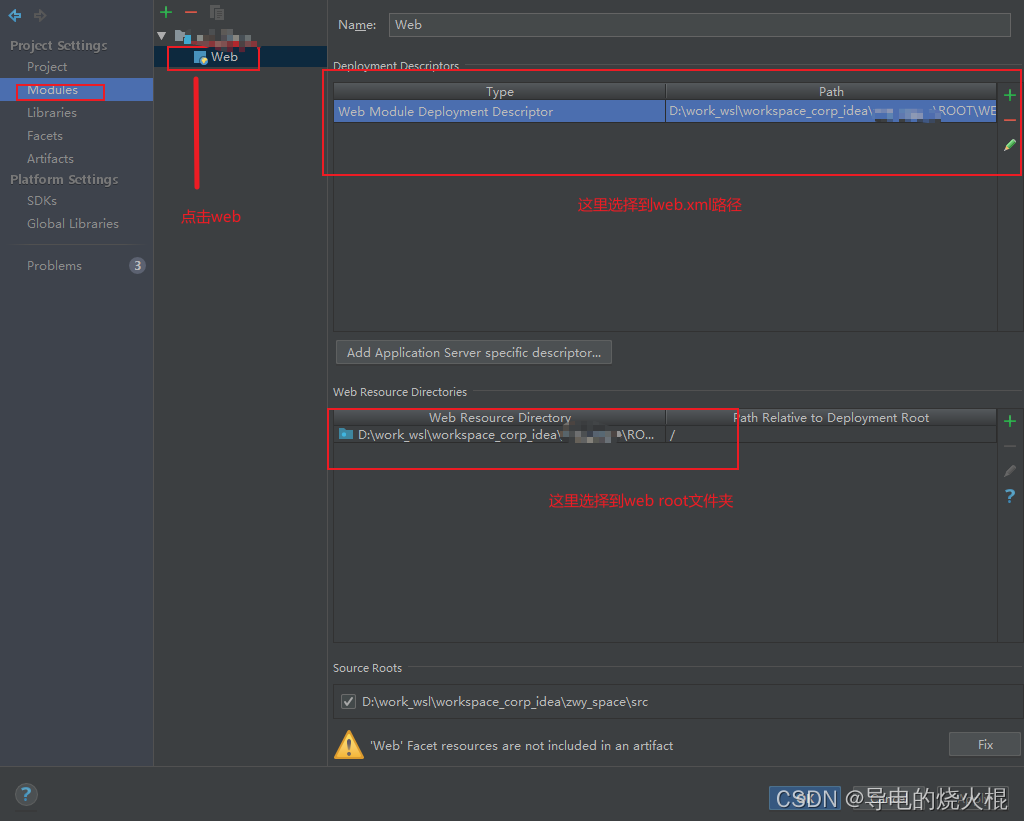The width and height of the screenshot is (1024, 821).
Task: Select the web resource directory row
Action: [665, 434]
